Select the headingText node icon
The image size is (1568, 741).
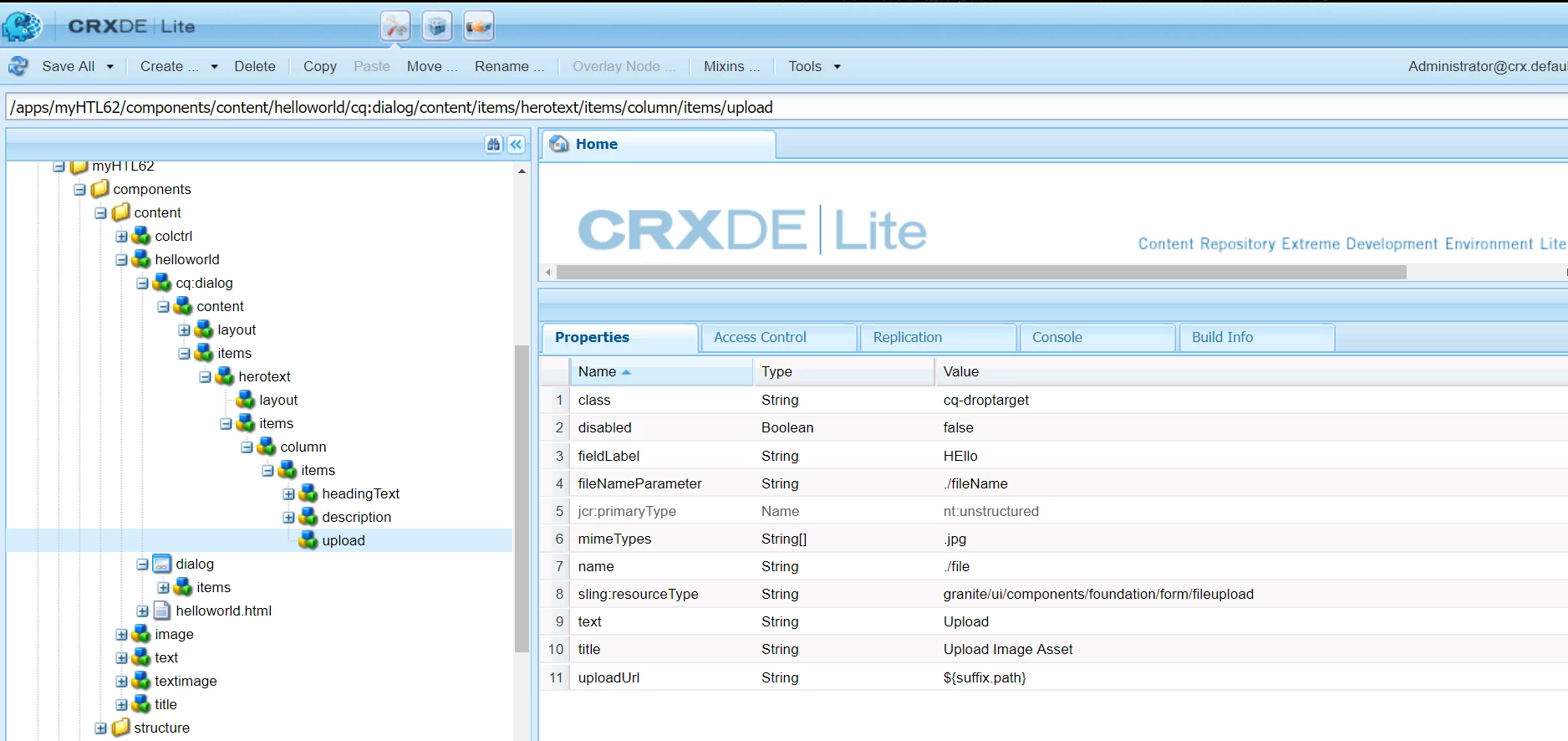309,493
